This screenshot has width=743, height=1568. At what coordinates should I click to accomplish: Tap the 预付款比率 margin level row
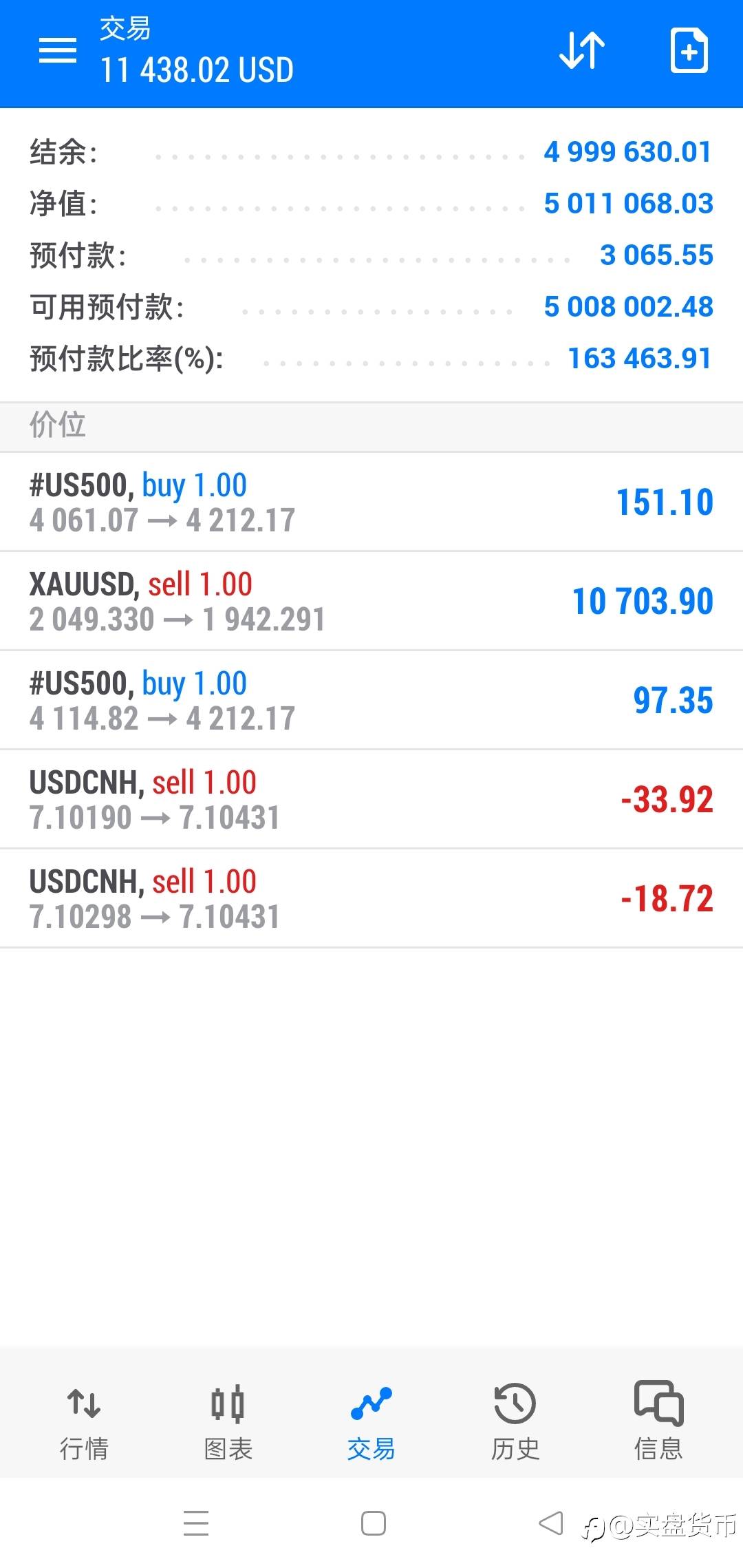click(371, 359)
